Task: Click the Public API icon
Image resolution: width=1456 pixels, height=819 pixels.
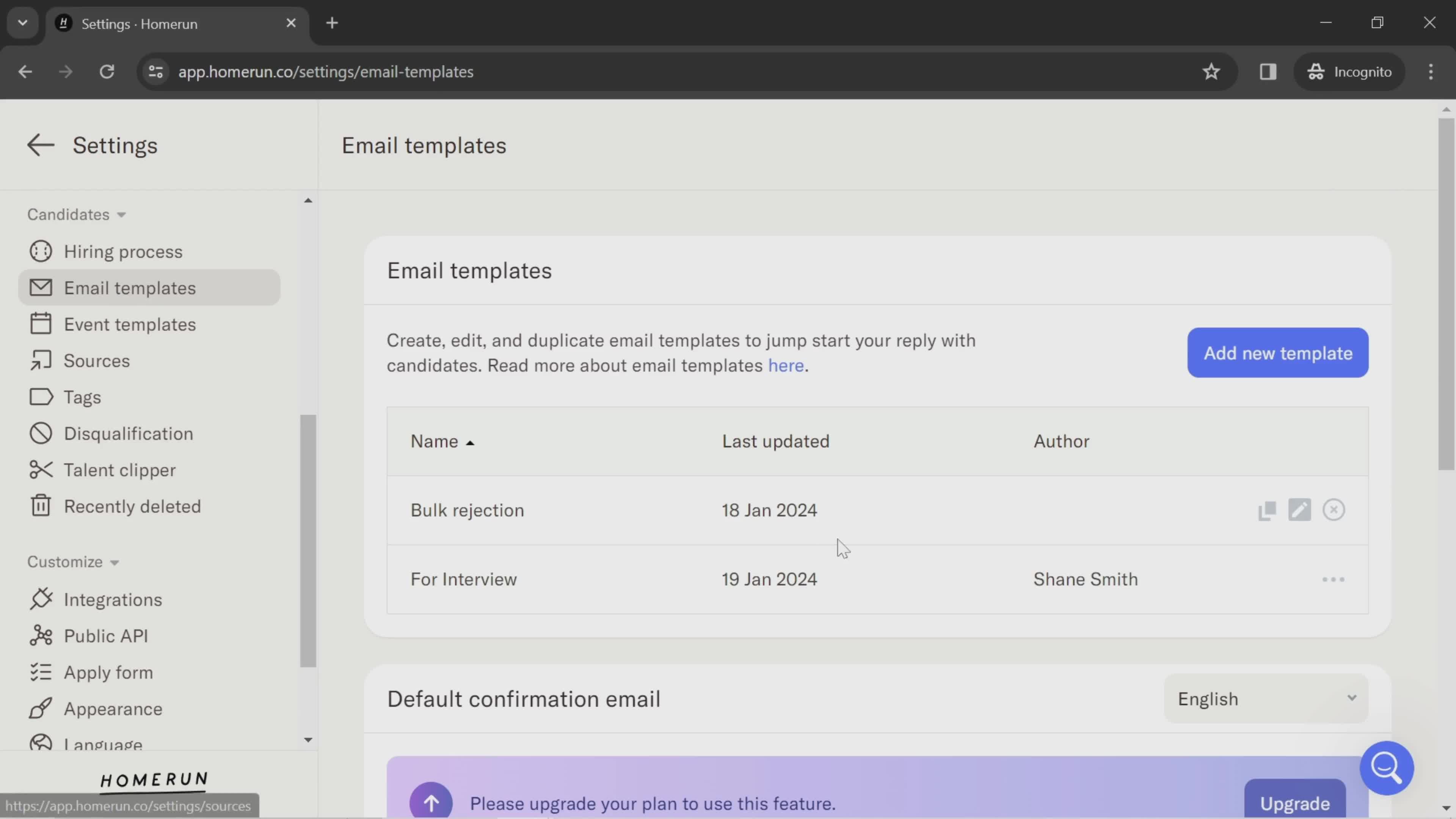Action: [41, 636]
